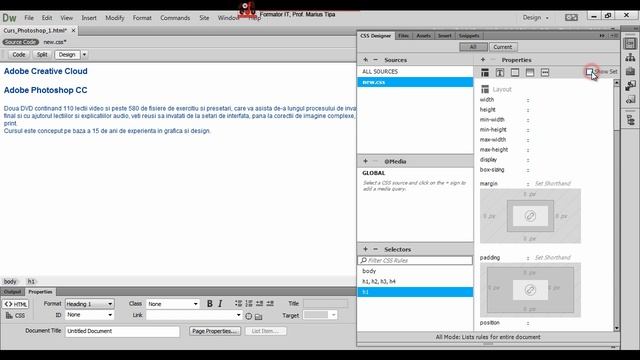Image resolution: width=640 pixels, height=360 pixels.
Task: Click the Document Title input field
Action: tap(122, 331)
